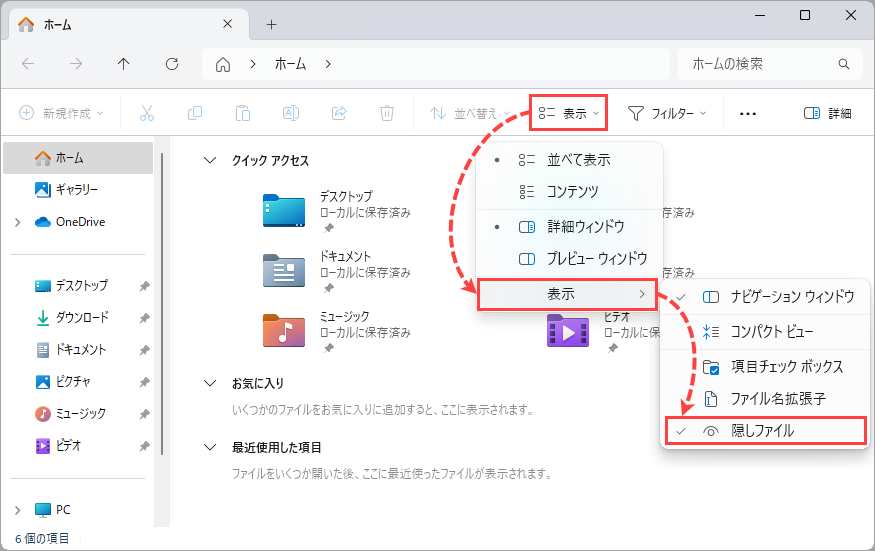Image resolution: width=875 pixels, height=551 pixels.
Task: Click the navigation pane scrollbar
Action: [x=162, y=304]
